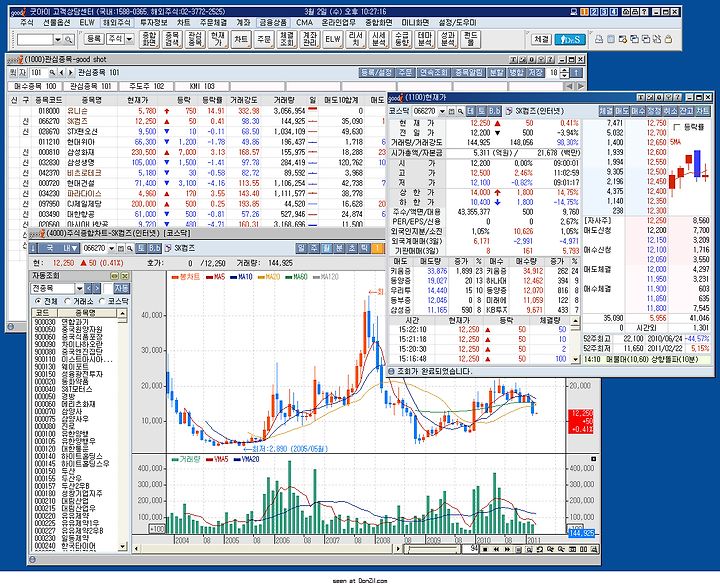
Task: Open the main toolbar stock code dropdown
Action: click(x=58, y=40)
